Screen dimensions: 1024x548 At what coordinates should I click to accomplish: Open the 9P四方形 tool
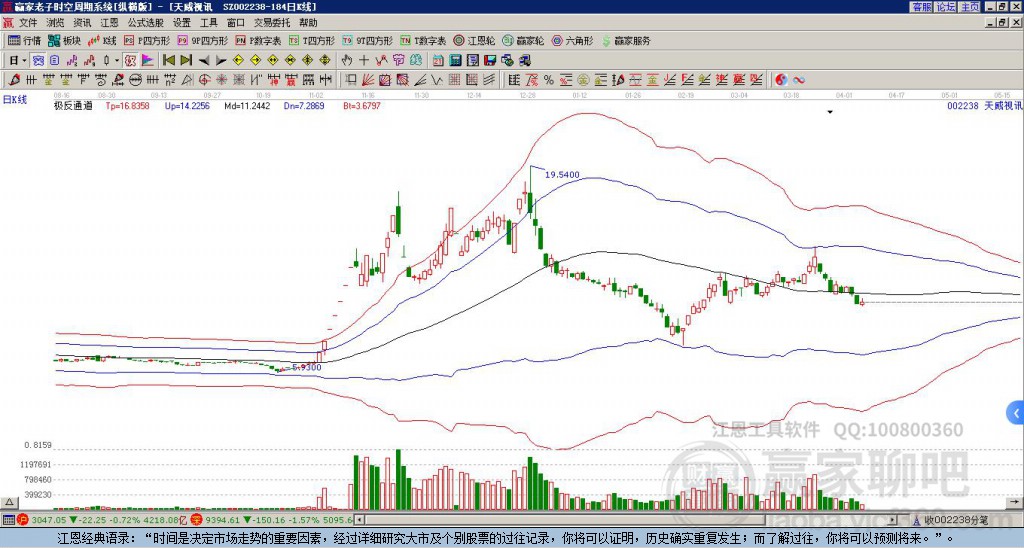[x=202, y=40]
